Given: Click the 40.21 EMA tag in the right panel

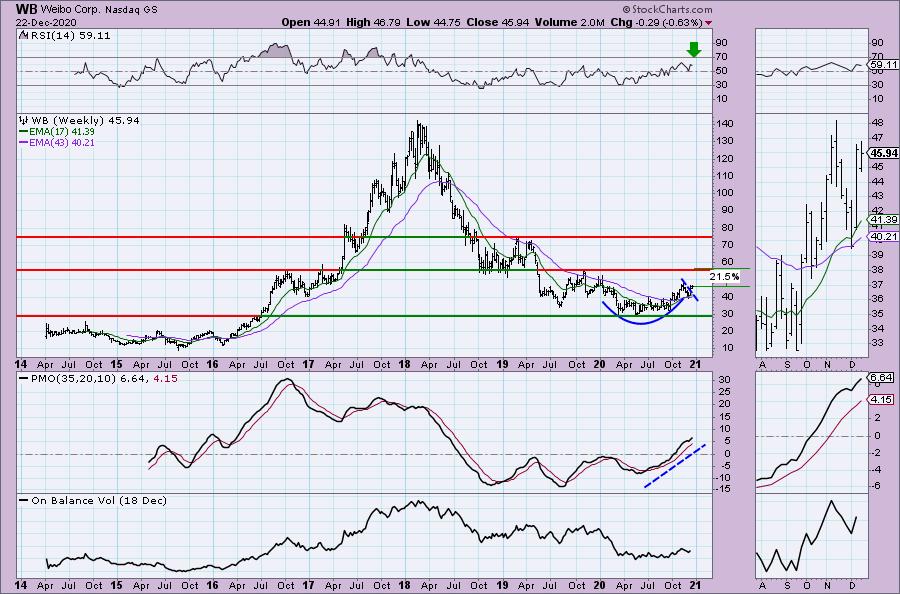Looking at the screenshot, I should pos(883,236).
